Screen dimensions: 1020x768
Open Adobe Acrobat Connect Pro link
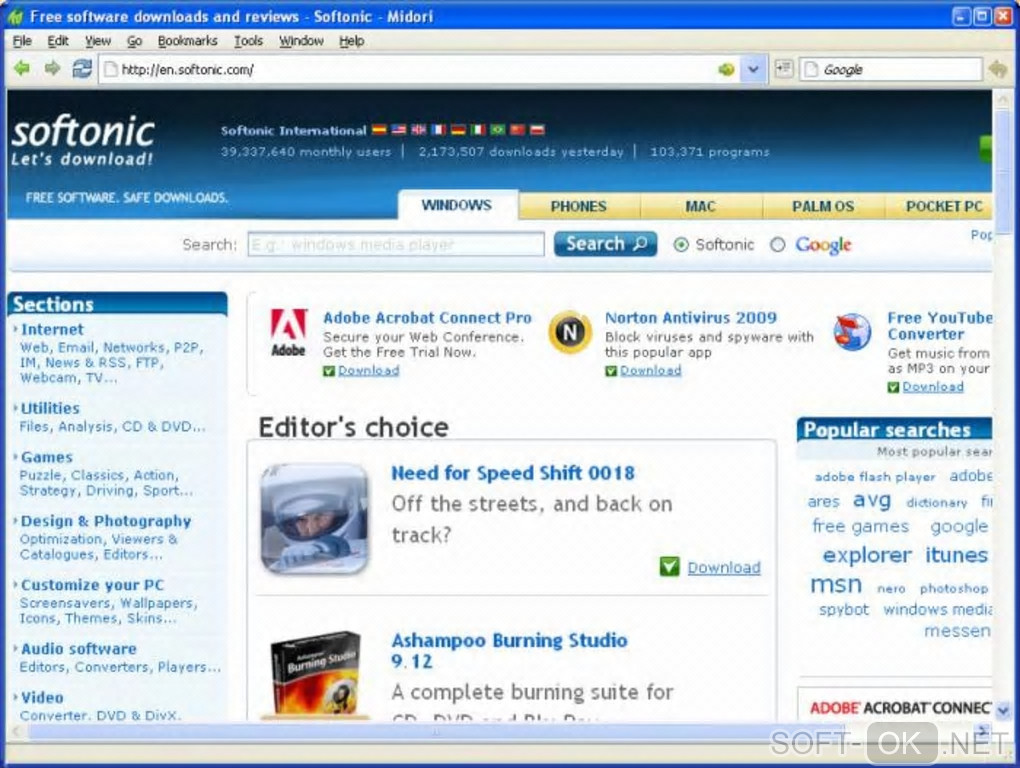pos(427,317)
